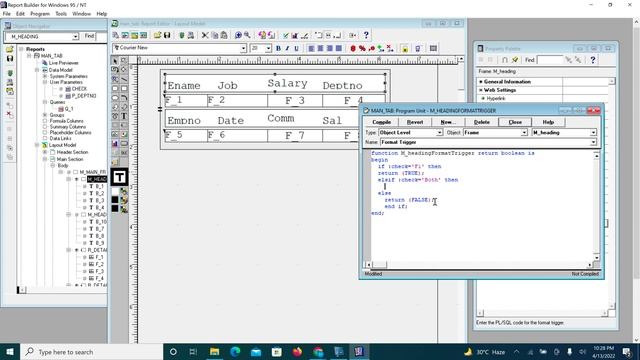Click the Zoom Out magnifier icon

(247, 36)
